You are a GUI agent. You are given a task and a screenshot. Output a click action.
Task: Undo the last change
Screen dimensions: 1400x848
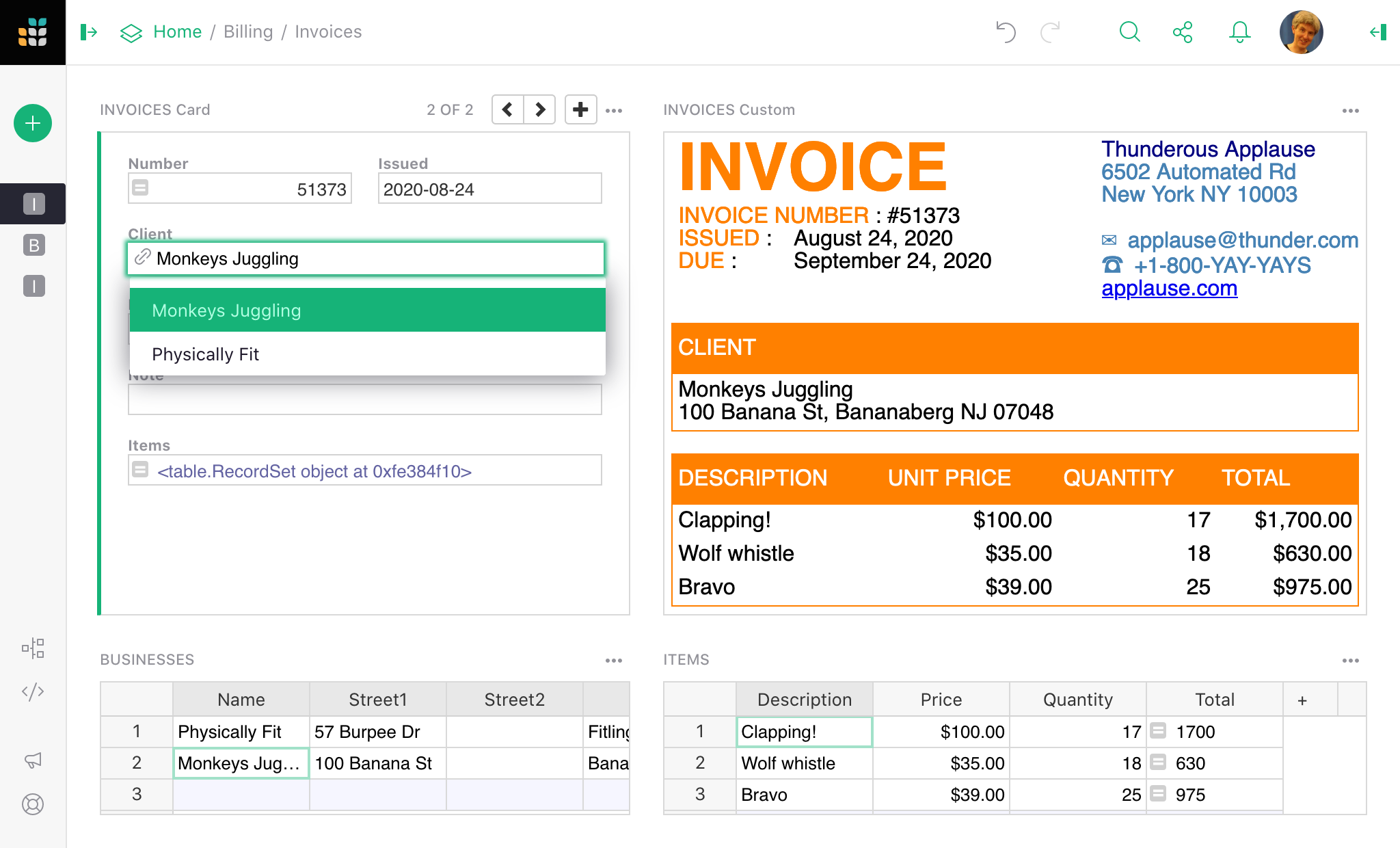point(1005,31)
